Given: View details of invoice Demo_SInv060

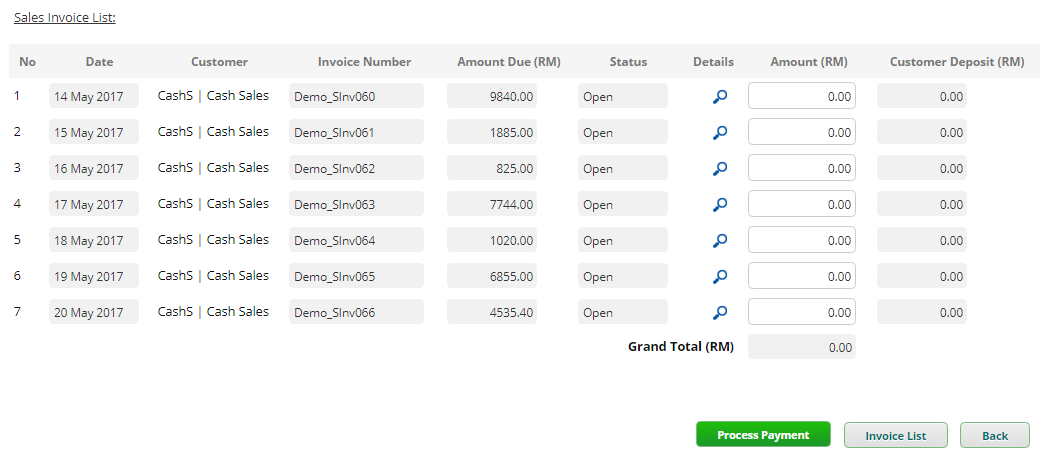Looking at the screenshot, I should pos(719,97).
